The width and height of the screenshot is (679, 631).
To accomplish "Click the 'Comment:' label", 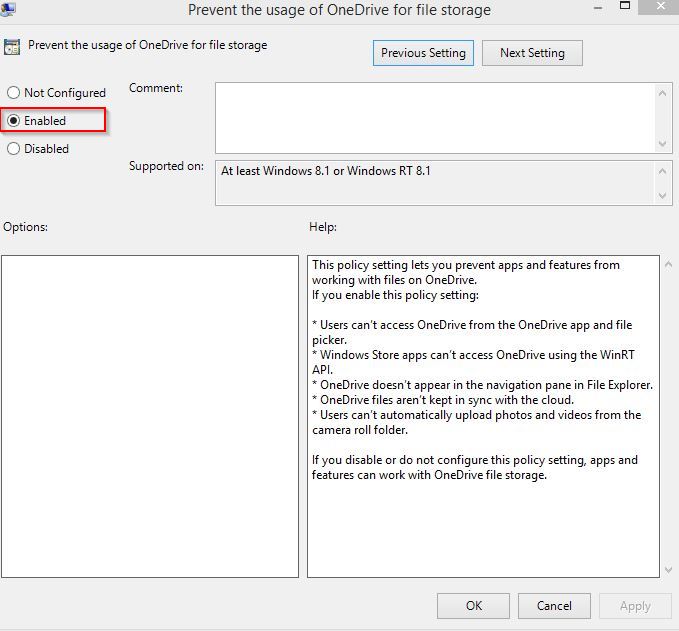I will 156,88.
